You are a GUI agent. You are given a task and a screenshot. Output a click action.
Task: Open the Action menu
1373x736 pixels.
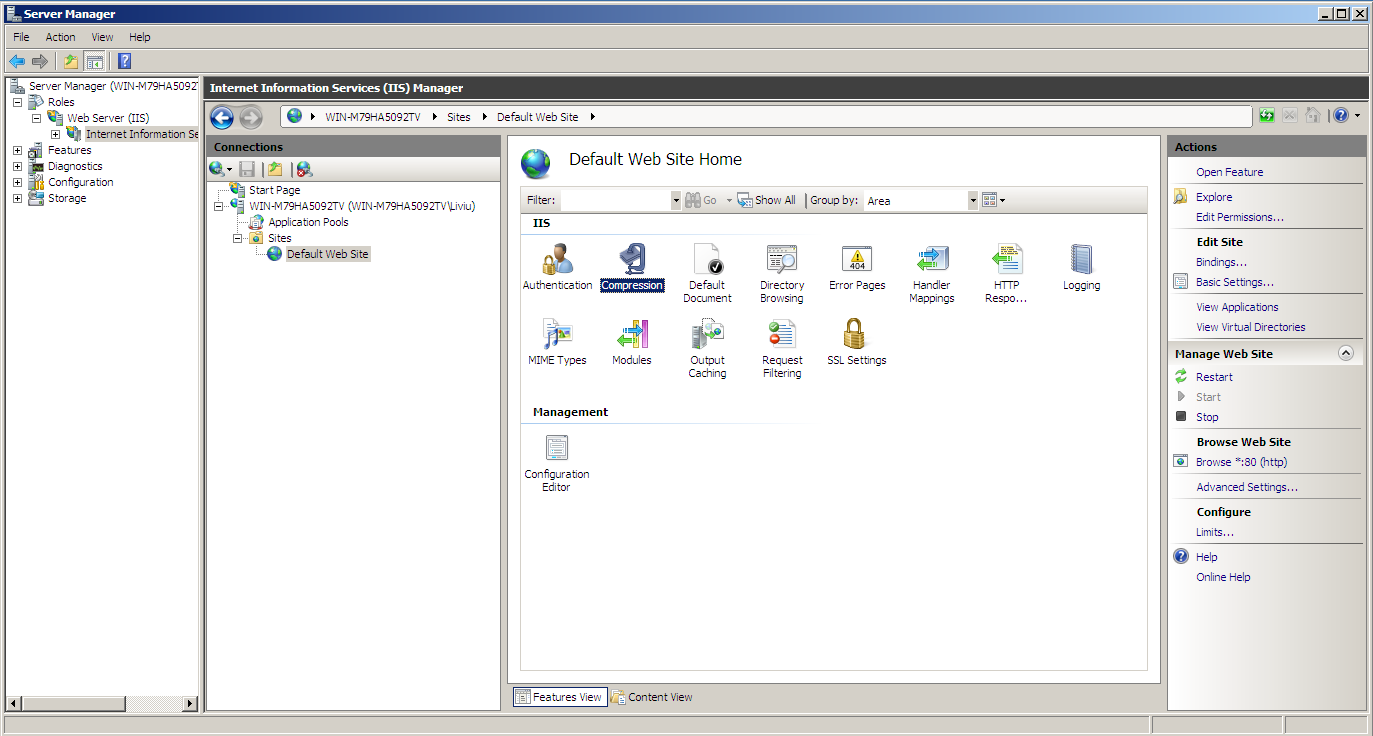click(60, 37)
